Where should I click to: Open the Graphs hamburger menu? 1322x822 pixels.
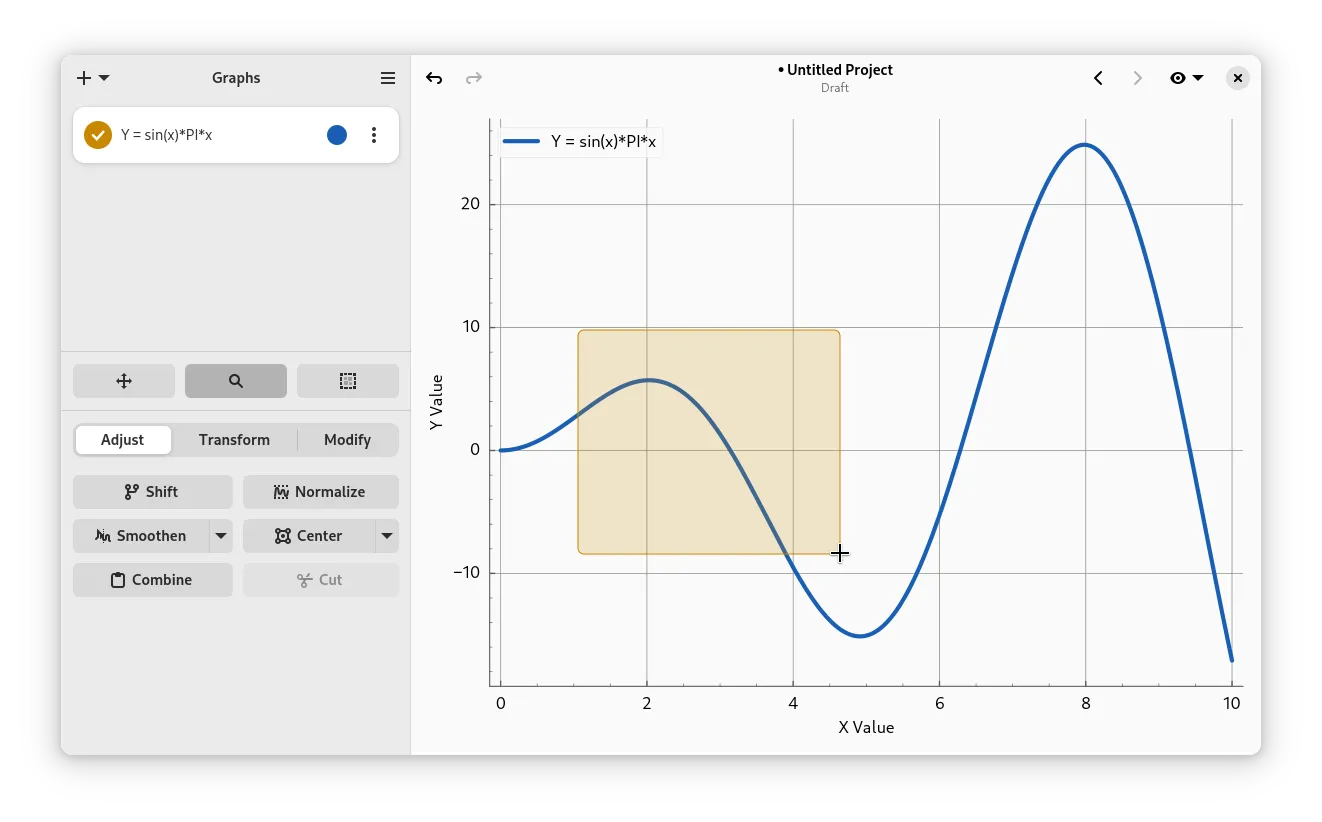pyautogui.click(x=388, y=78)
